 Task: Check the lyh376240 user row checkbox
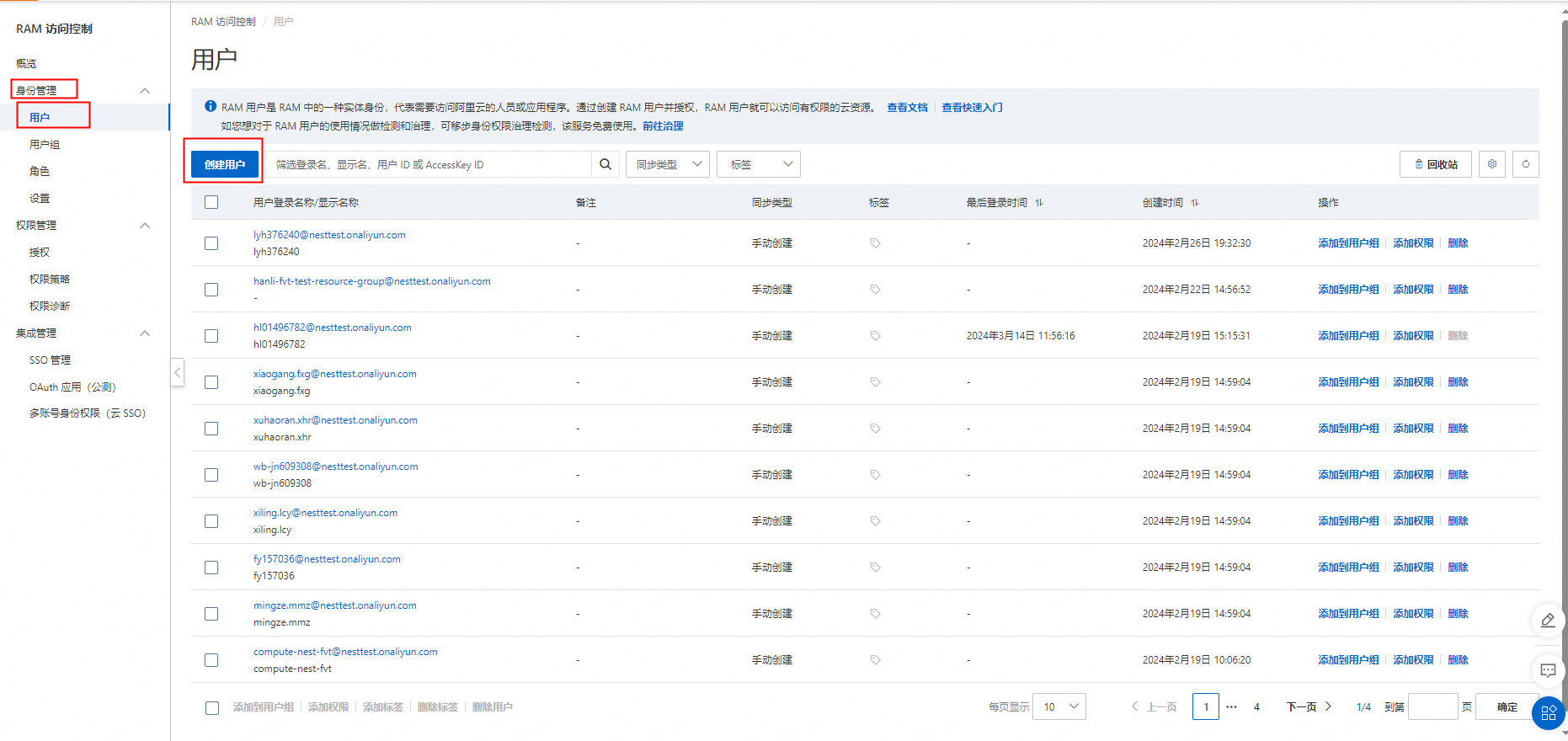(211, 243)
